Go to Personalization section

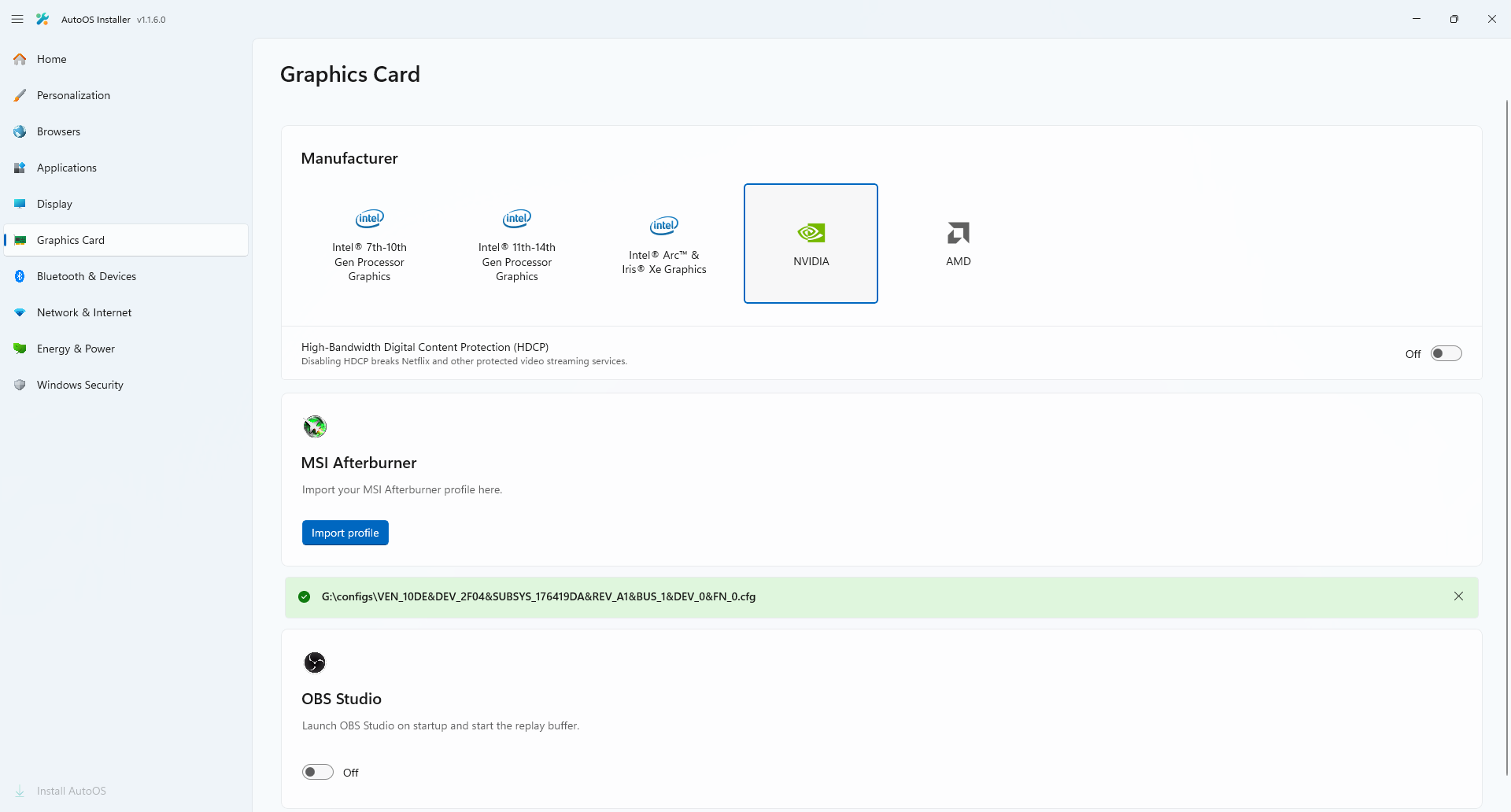point(126,95)
